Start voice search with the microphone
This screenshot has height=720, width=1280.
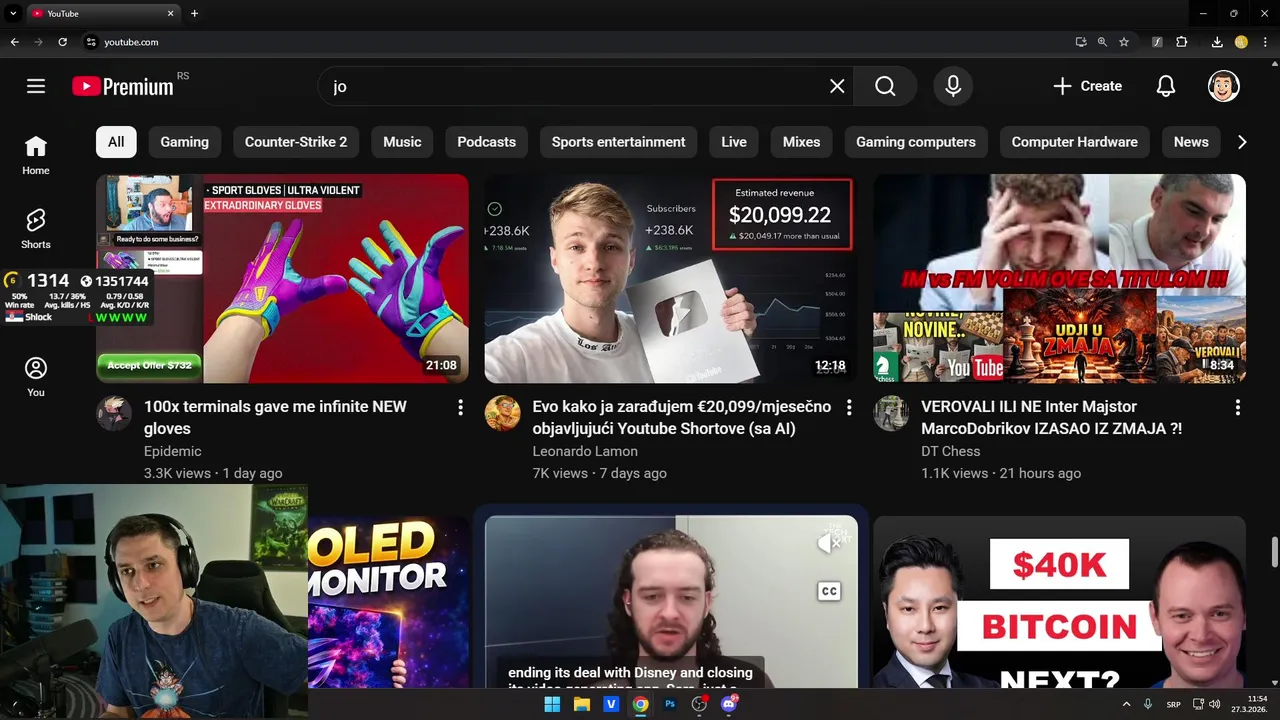pos(953,86)
